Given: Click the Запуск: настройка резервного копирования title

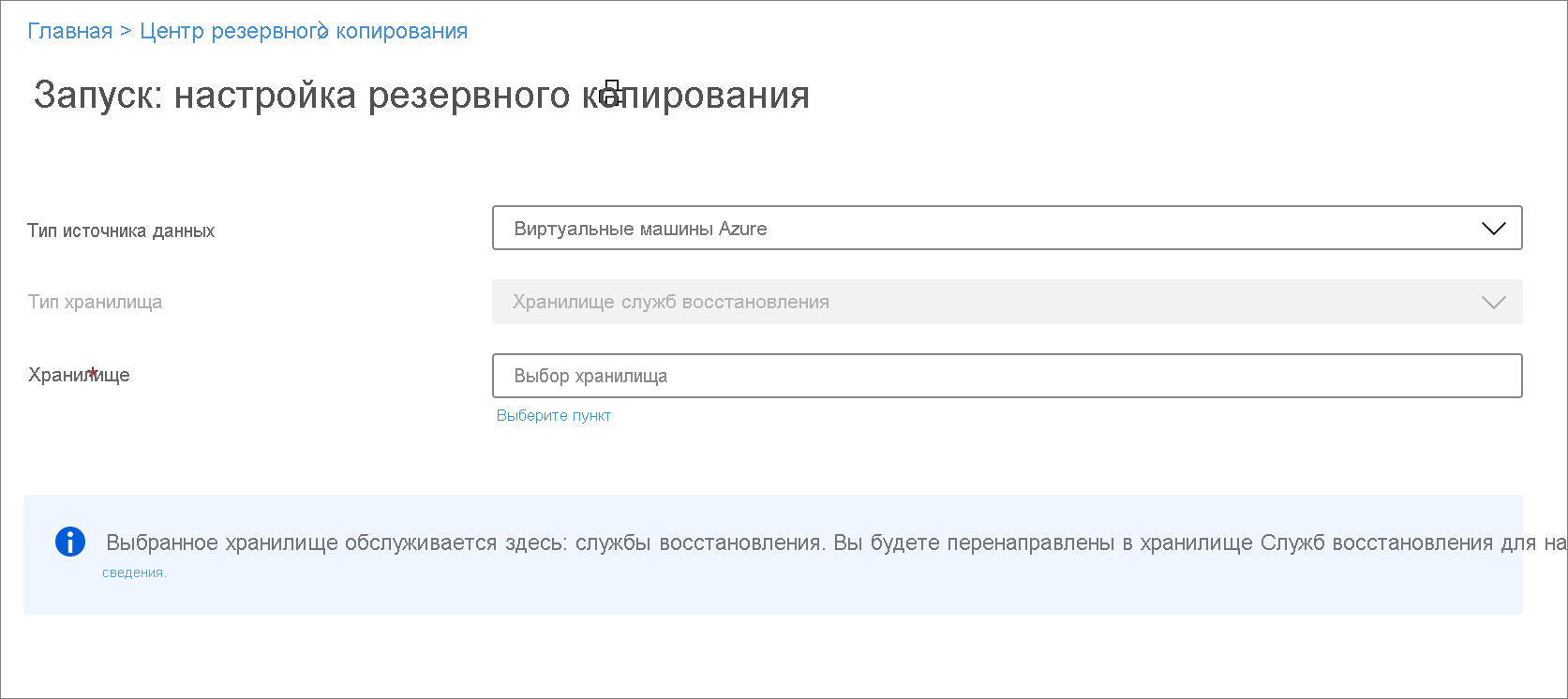Looking at the screenshot, I should click(422, 95).
